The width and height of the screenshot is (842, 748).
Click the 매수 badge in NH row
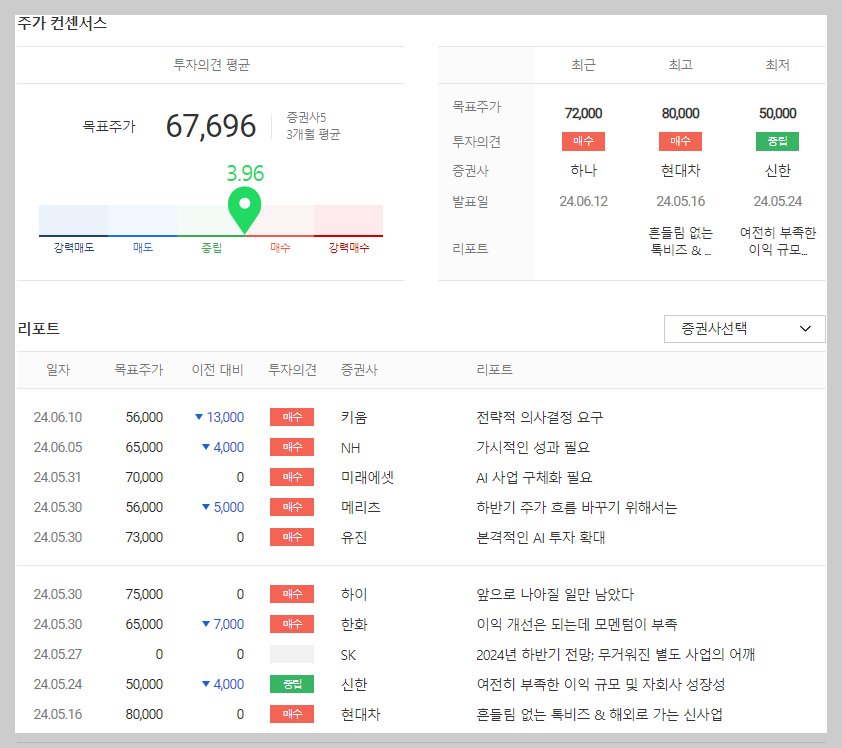[292, 447]
